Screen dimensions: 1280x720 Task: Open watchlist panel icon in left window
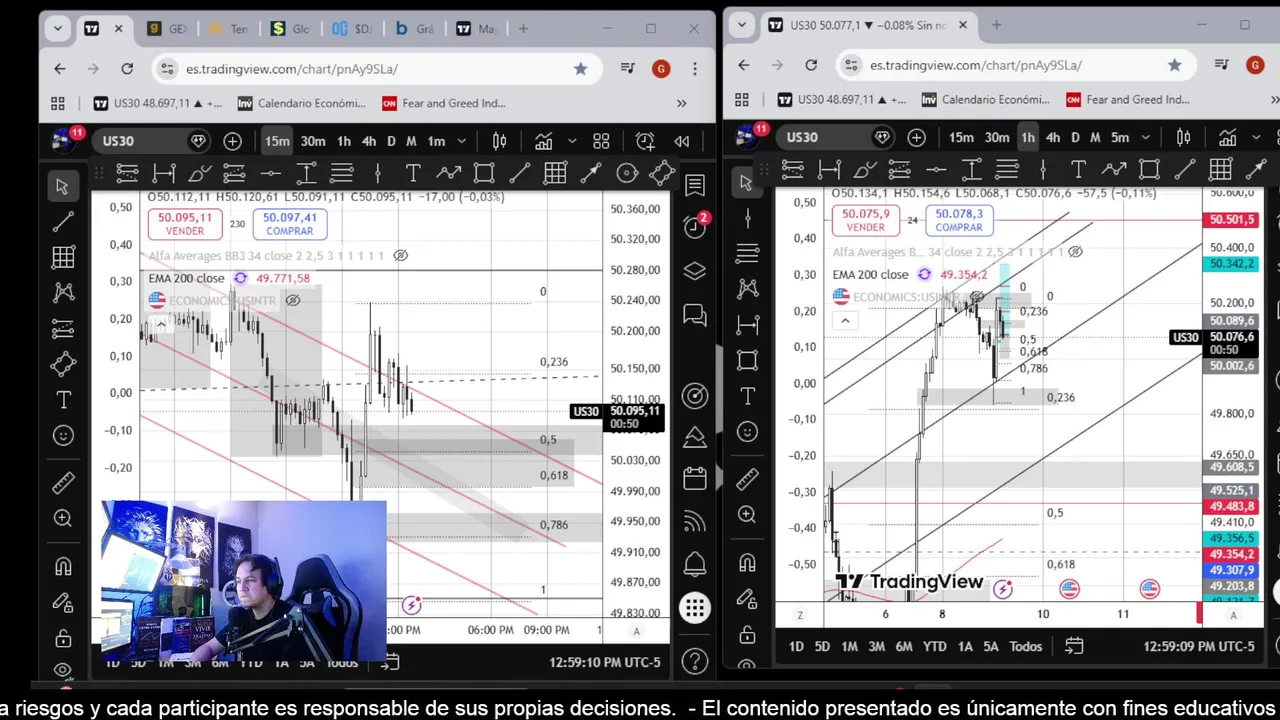click(x=695, y=185)
